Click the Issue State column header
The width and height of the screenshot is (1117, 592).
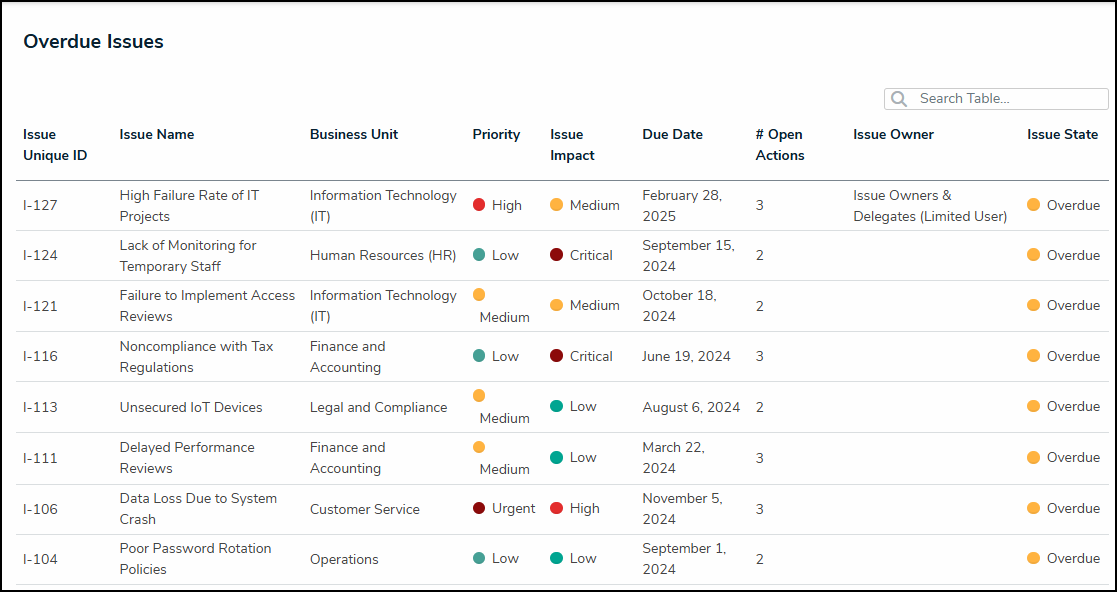point(1062,134)
